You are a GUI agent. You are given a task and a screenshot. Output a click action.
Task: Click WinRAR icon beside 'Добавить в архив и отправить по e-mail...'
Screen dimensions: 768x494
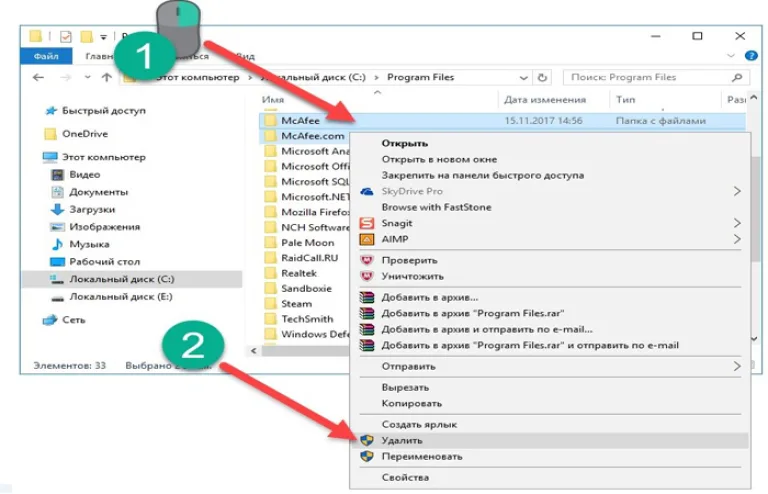367,329
